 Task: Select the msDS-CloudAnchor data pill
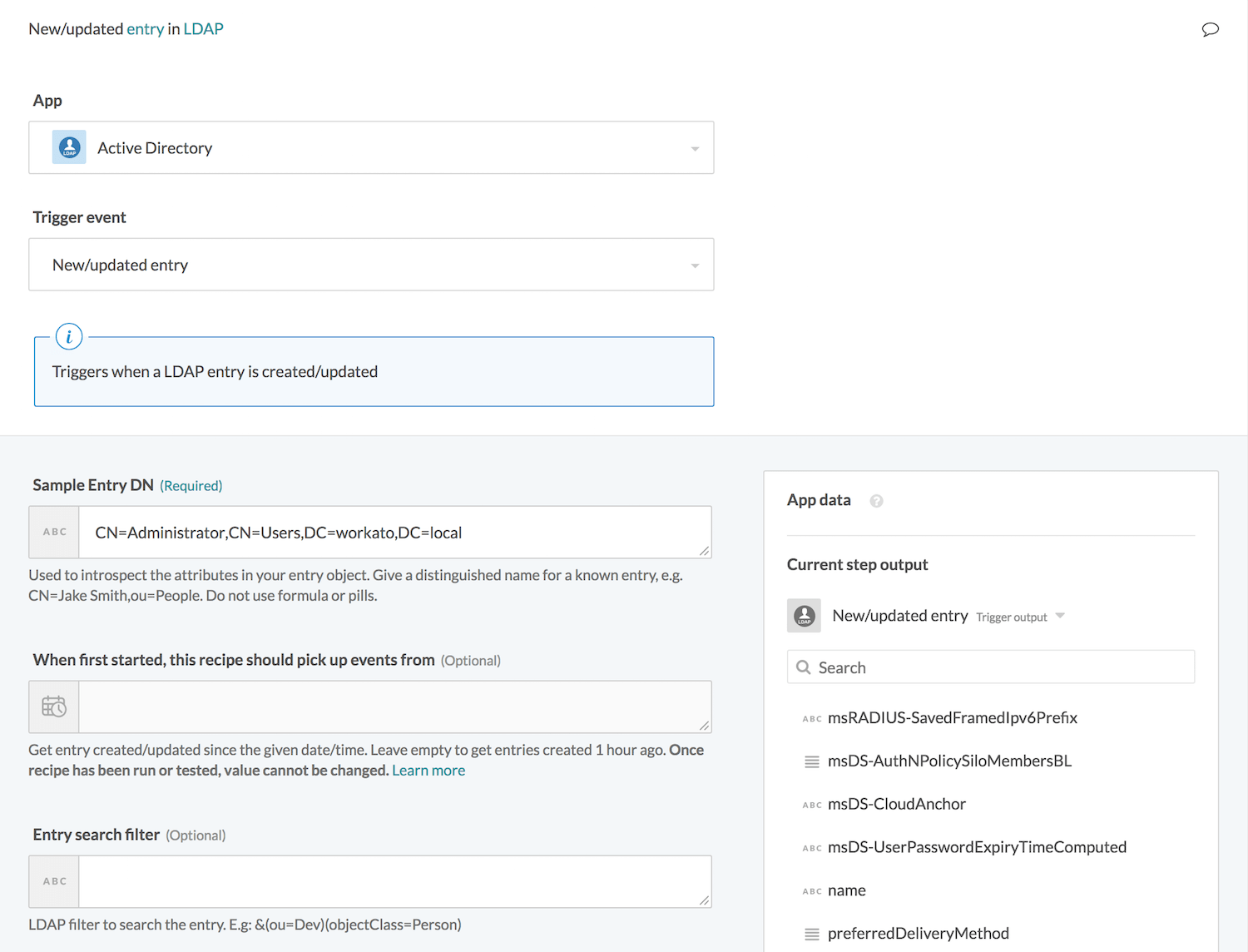click(896, 804)
